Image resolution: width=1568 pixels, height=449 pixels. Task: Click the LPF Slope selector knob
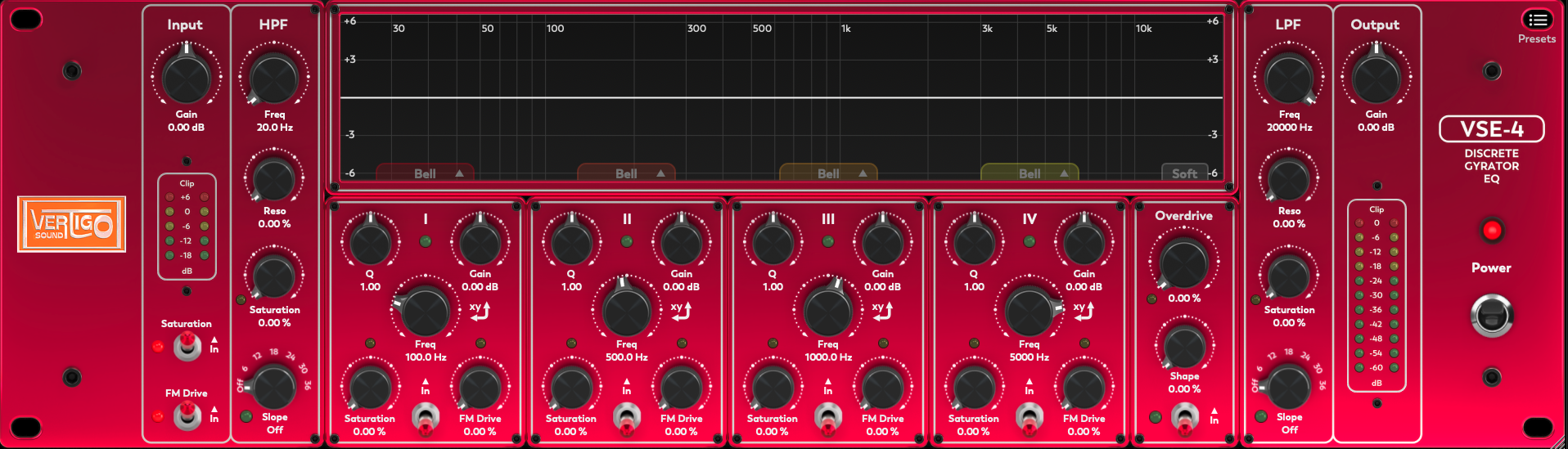pyautogui.click(x=1289, y=386)
